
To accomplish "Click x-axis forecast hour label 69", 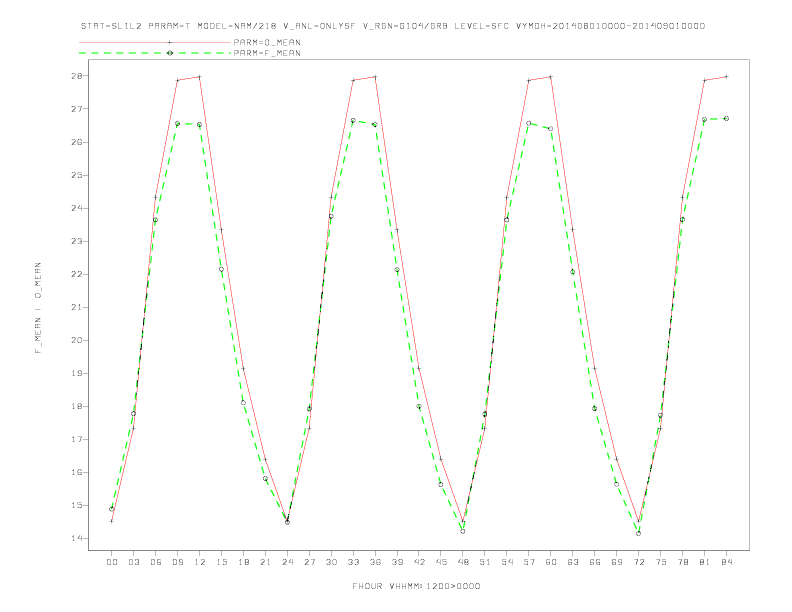I will (617, 562).
